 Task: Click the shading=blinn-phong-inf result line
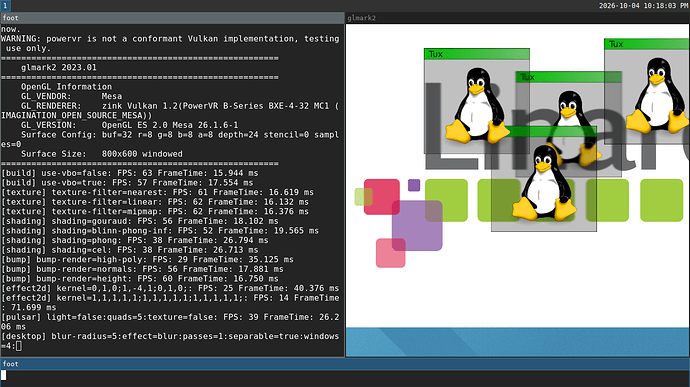click(x=160, y=231)
